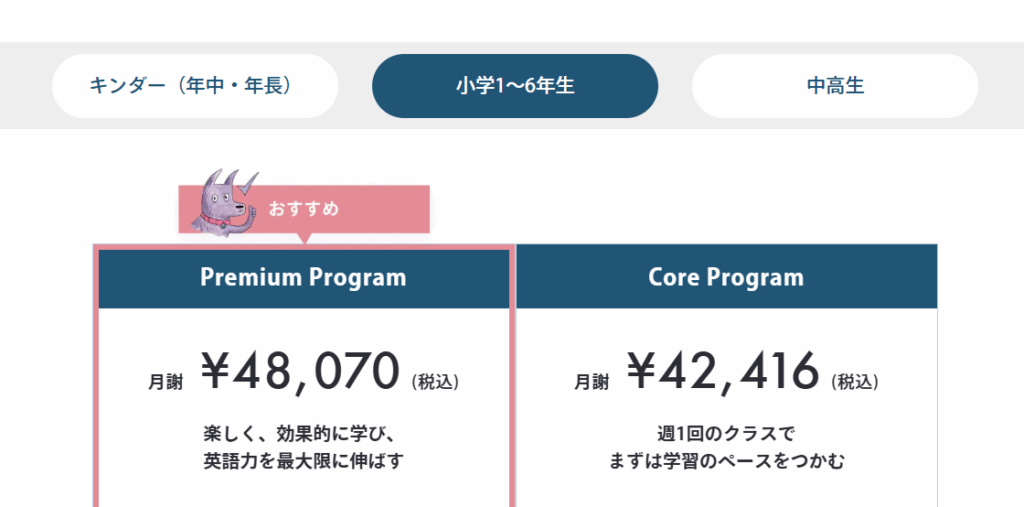
Task: Select the Premium Program header
Action: coord(304,278)
